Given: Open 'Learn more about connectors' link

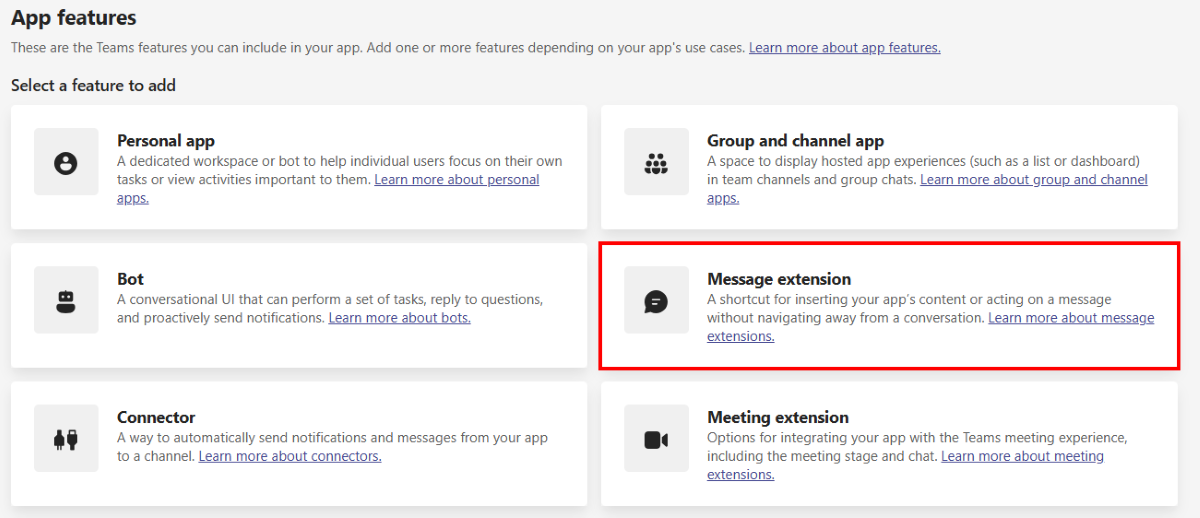Looking at the screenshot, I should coord(290,456).
